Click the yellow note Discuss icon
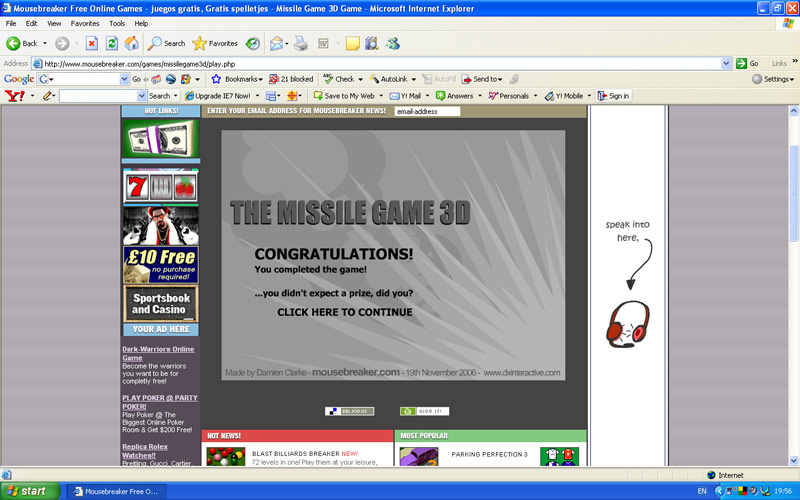 [x=352, y=43]
